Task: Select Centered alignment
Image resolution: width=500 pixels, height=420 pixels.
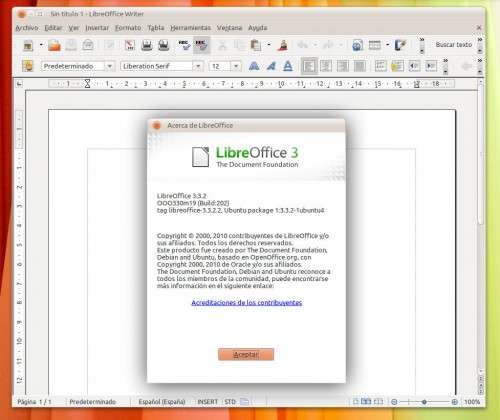Action: click(x=326, y=66)
